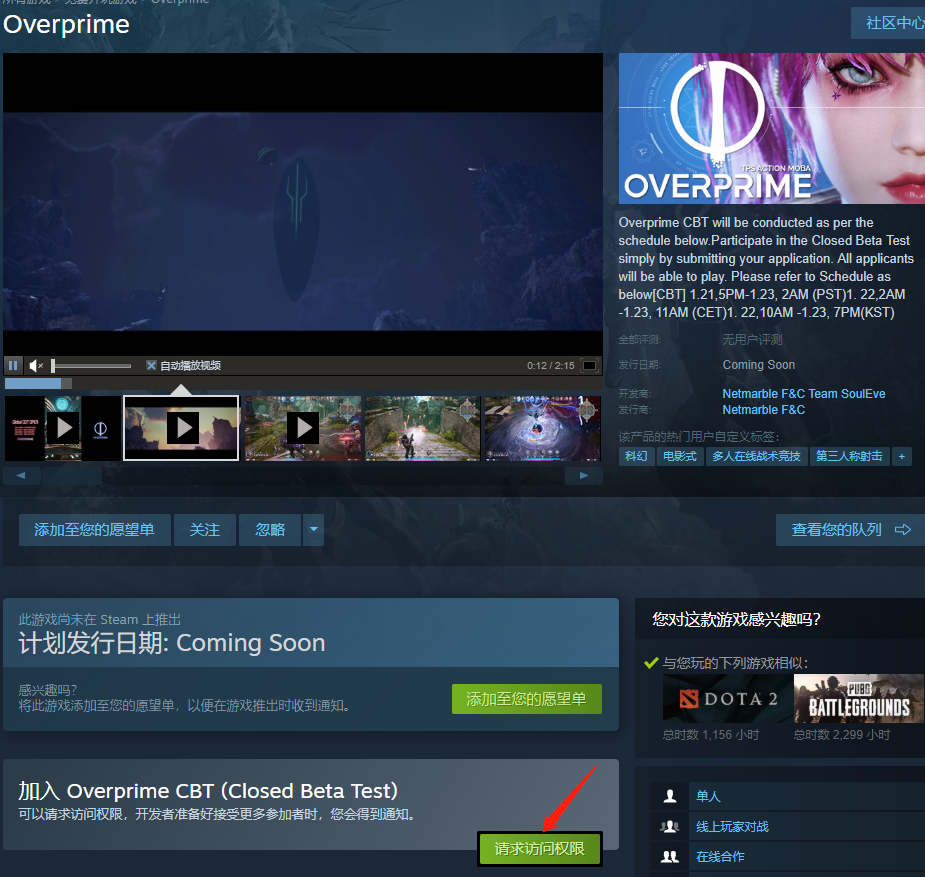Click the release date text 'Coming Soon'
The width and height of the screenshot is (925, 877).
pos(759,364)
